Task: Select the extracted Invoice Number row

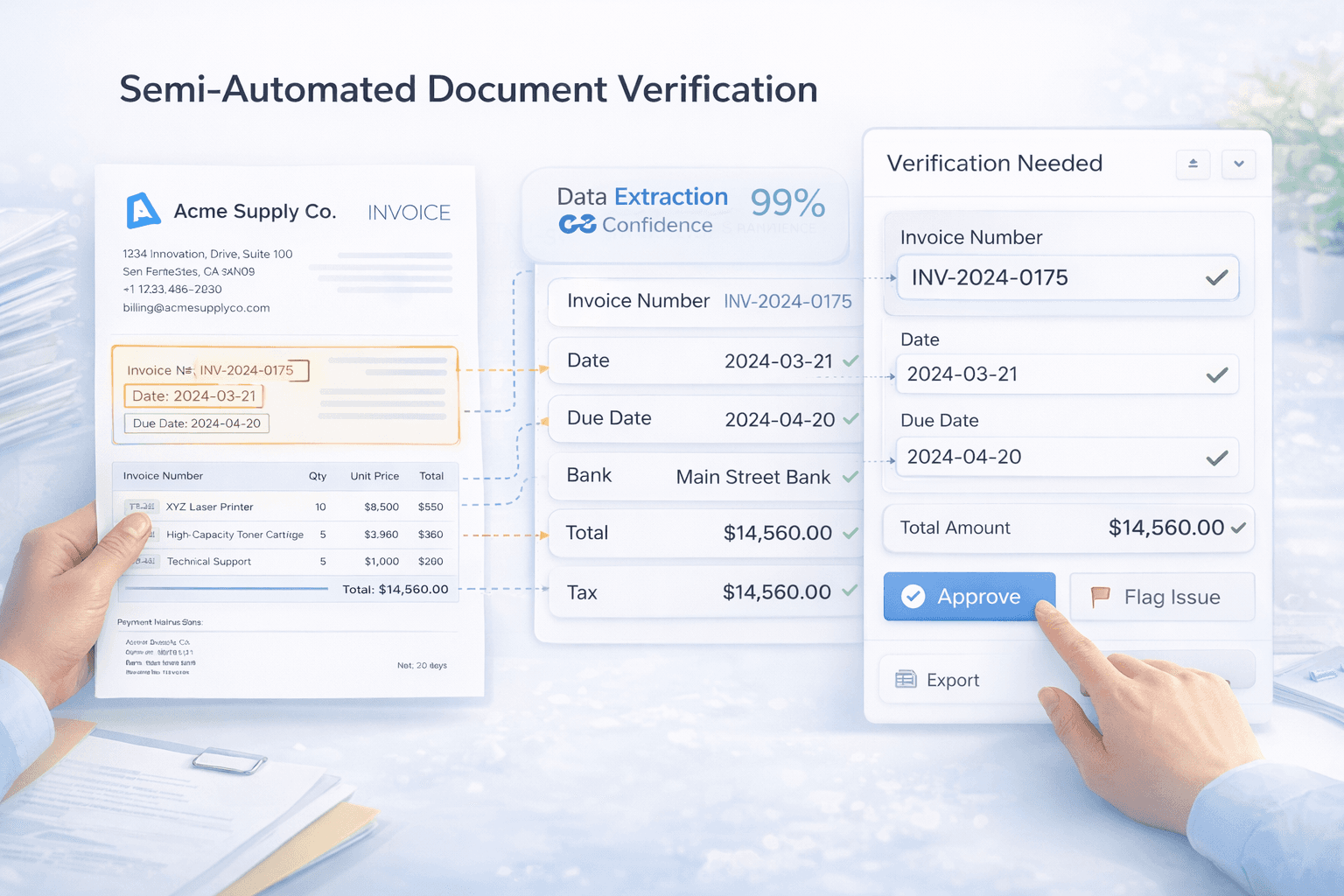Action: (707, 301)
